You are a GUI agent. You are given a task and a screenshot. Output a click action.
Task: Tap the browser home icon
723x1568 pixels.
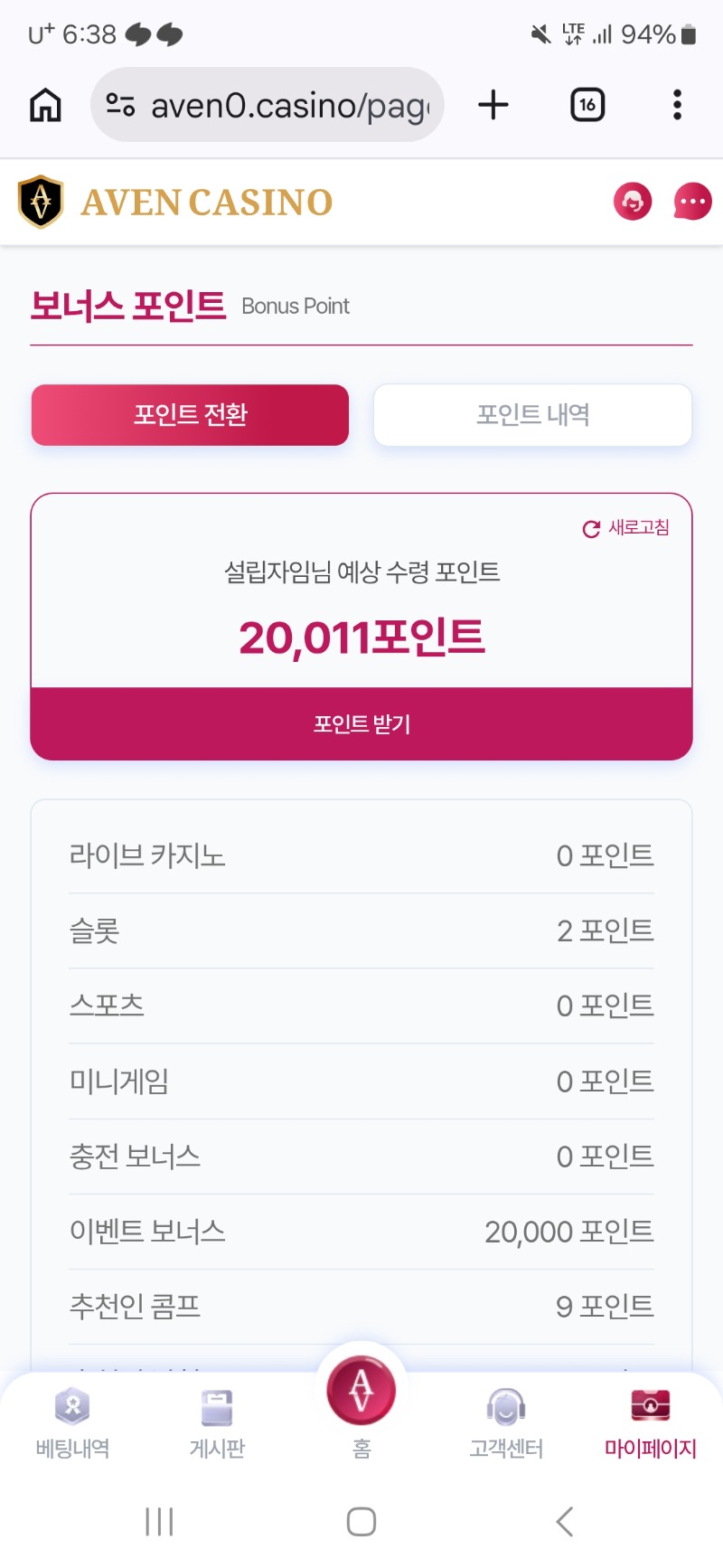coord(45,105)
